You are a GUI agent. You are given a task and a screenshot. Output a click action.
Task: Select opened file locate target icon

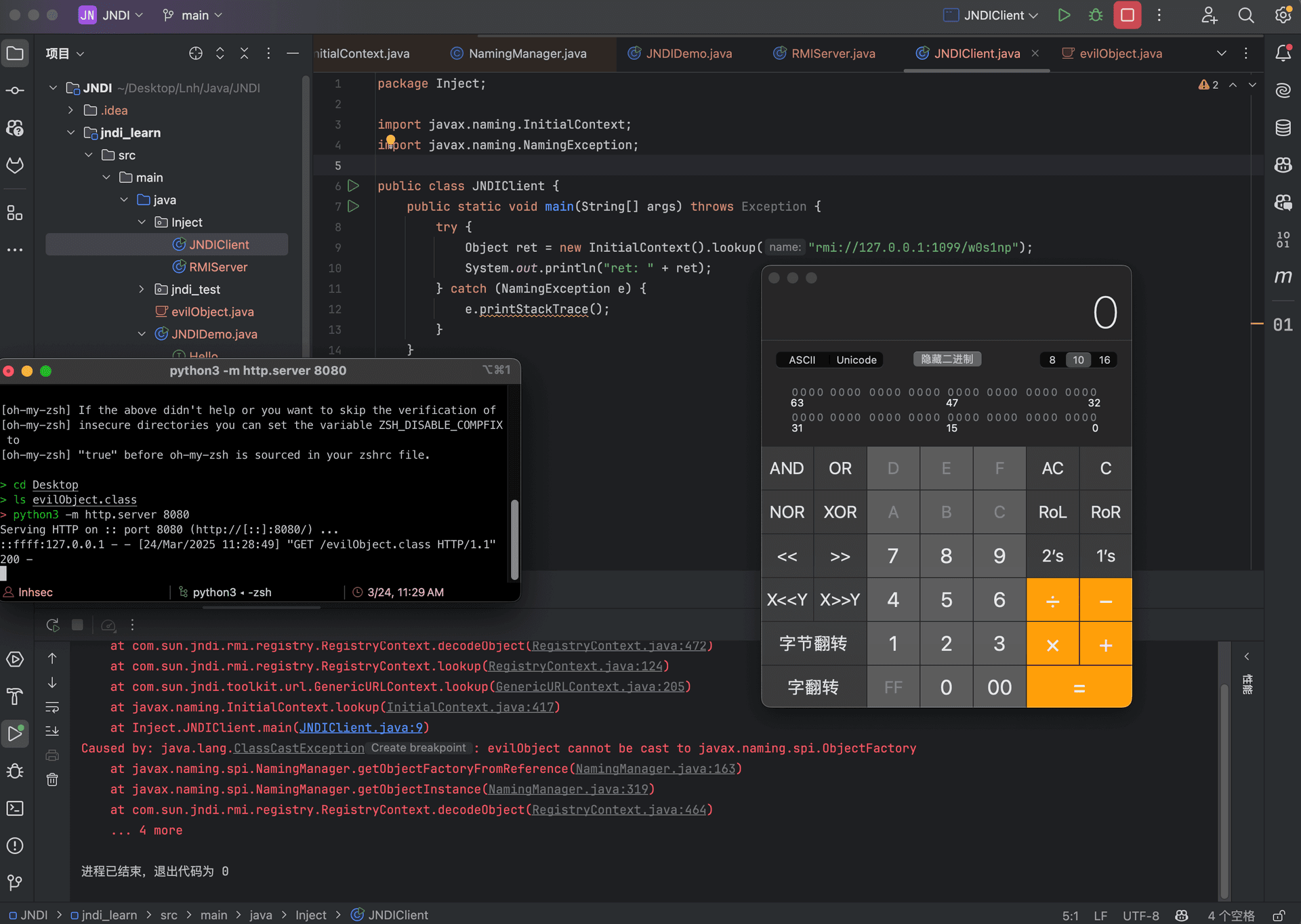click(x=196, y=54)
